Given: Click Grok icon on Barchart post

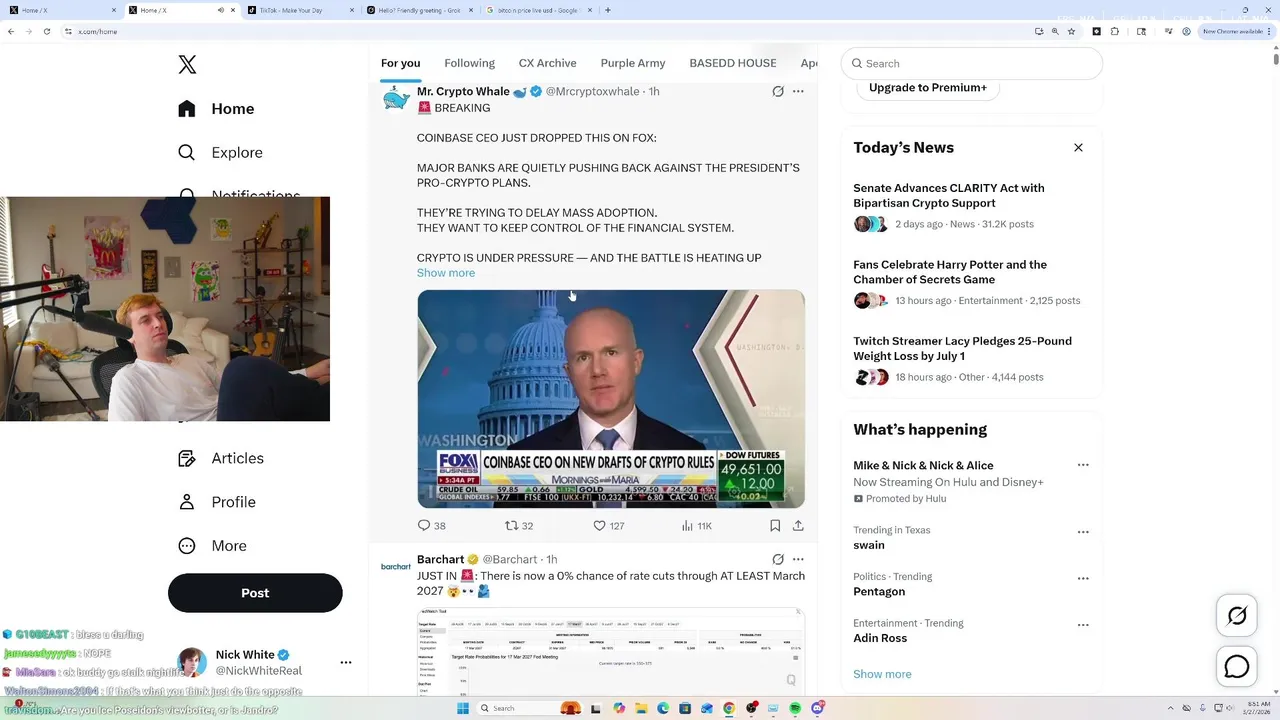Looking at the screenshot, I should pyautogui.click(x=778, y=559).
